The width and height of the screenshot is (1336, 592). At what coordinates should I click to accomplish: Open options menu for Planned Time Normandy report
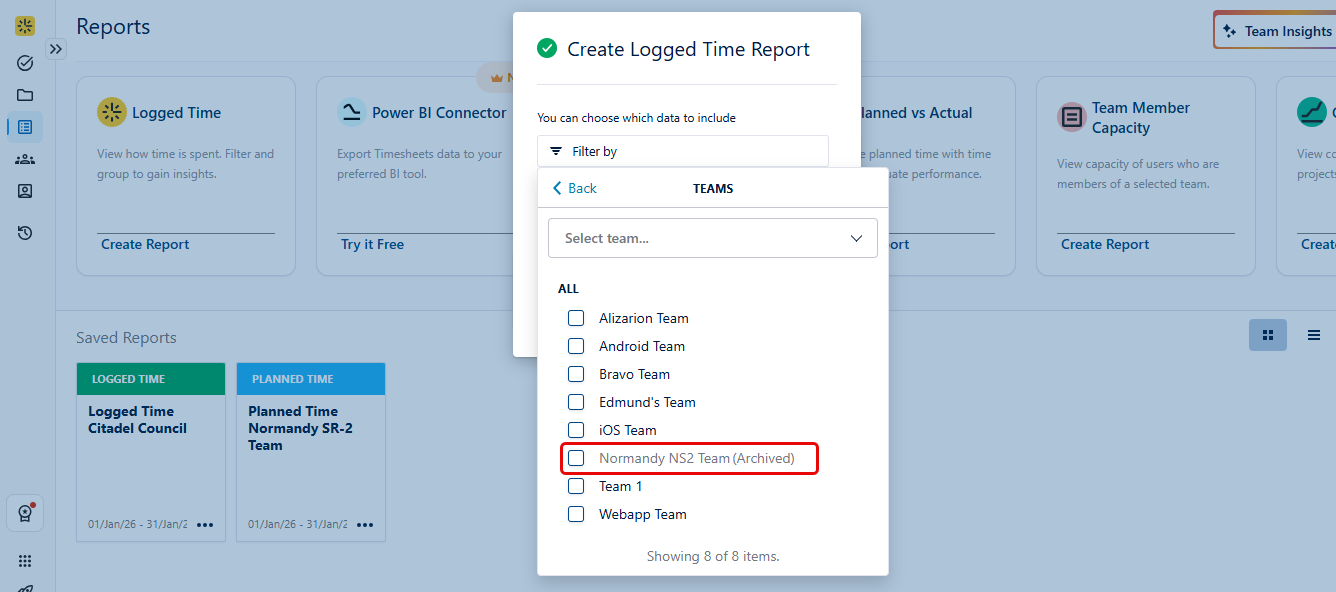pos(365,525)
